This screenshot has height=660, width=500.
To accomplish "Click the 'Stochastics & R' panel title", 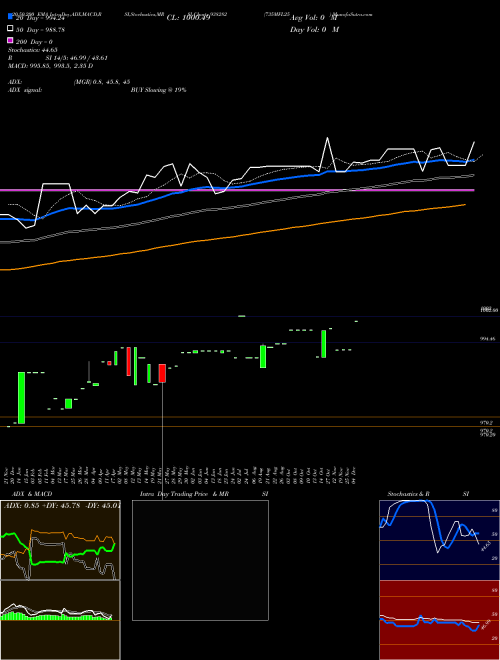I will pos(409,494).
